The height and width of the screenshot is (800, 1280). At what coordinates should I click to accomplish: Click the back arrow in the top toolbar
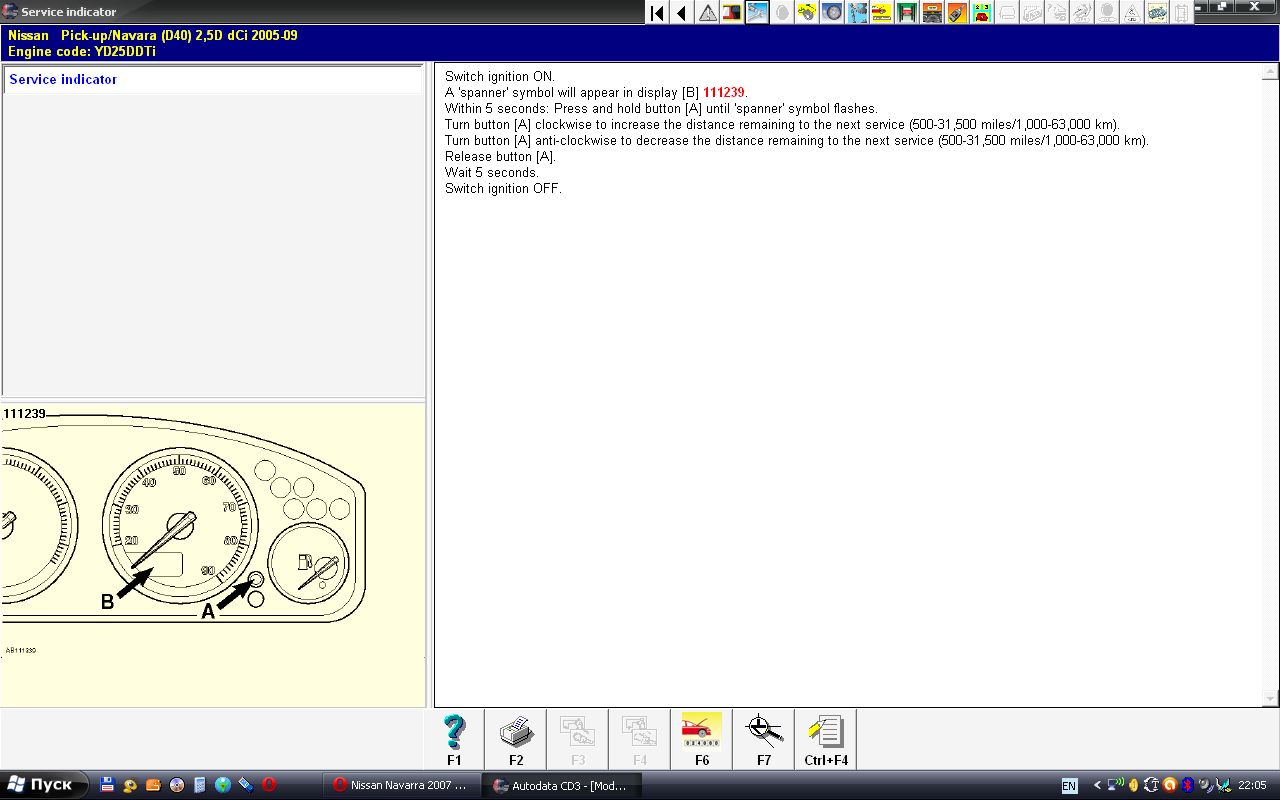click(682, 13)
